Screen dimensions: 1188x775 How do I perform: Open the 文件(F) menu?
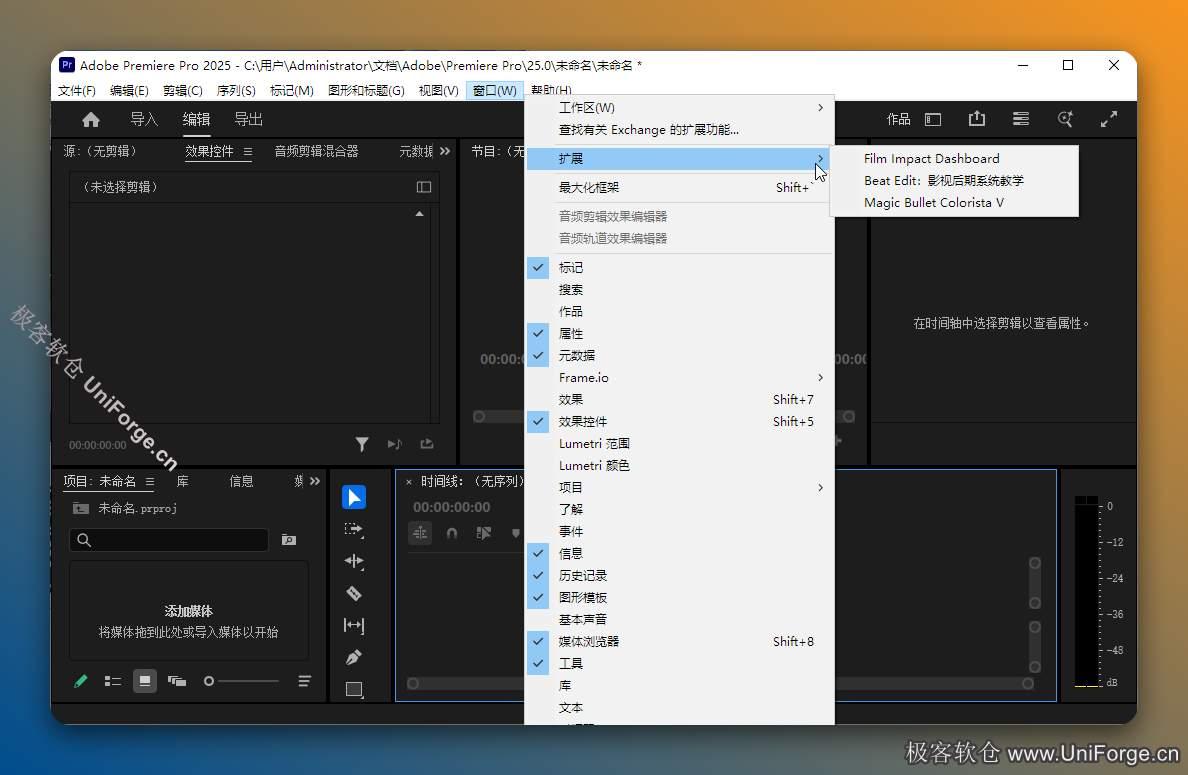coord(77,91)
